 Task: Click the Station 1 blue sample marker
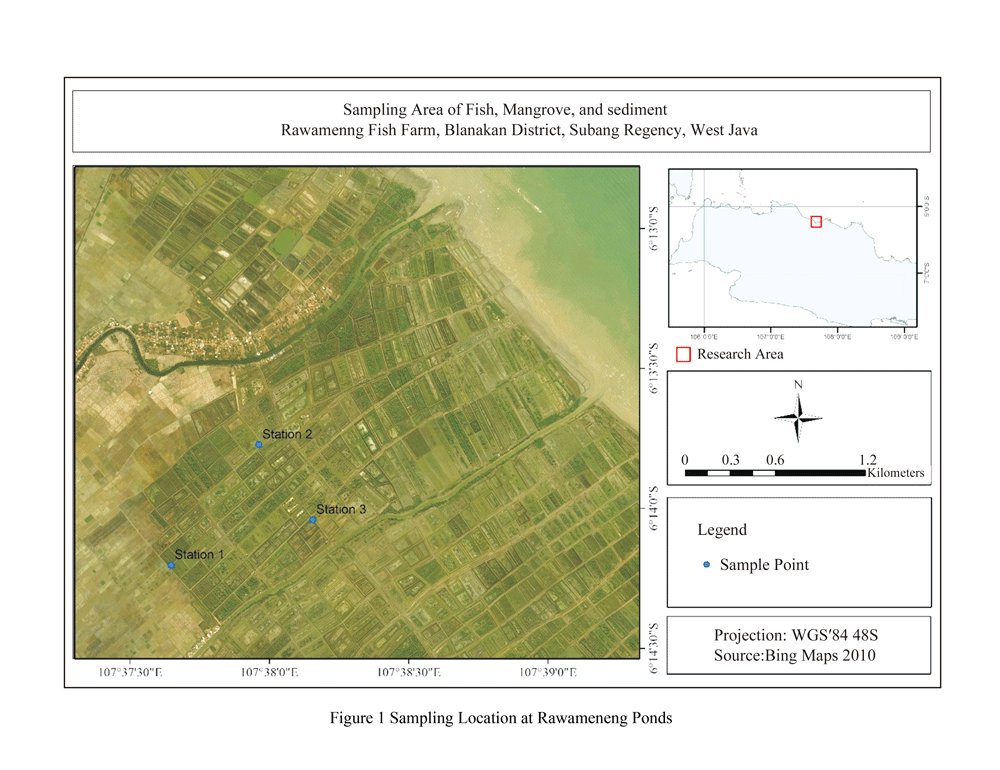[171, 566]
